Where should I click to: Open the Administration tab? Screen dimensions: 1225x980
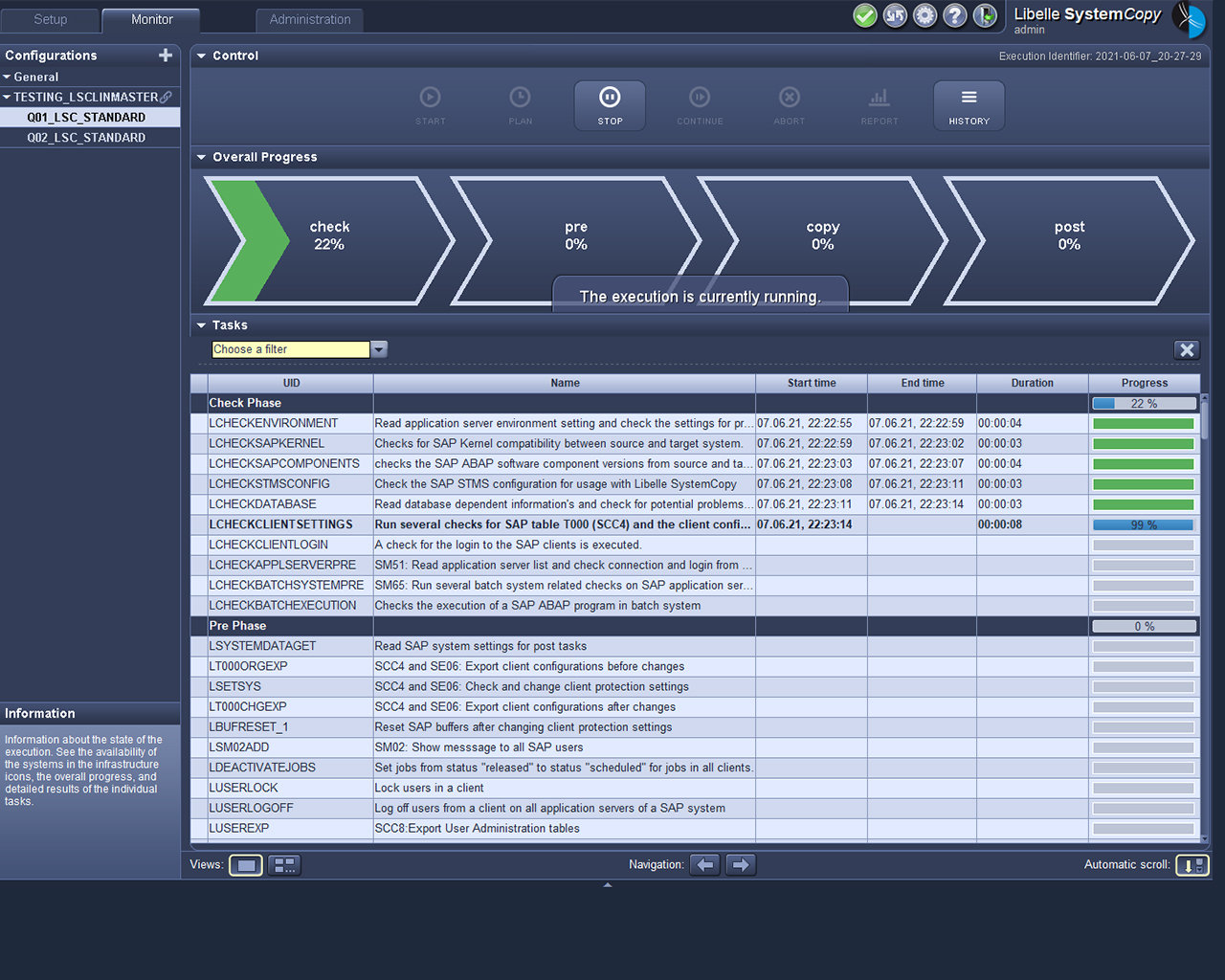309,19
